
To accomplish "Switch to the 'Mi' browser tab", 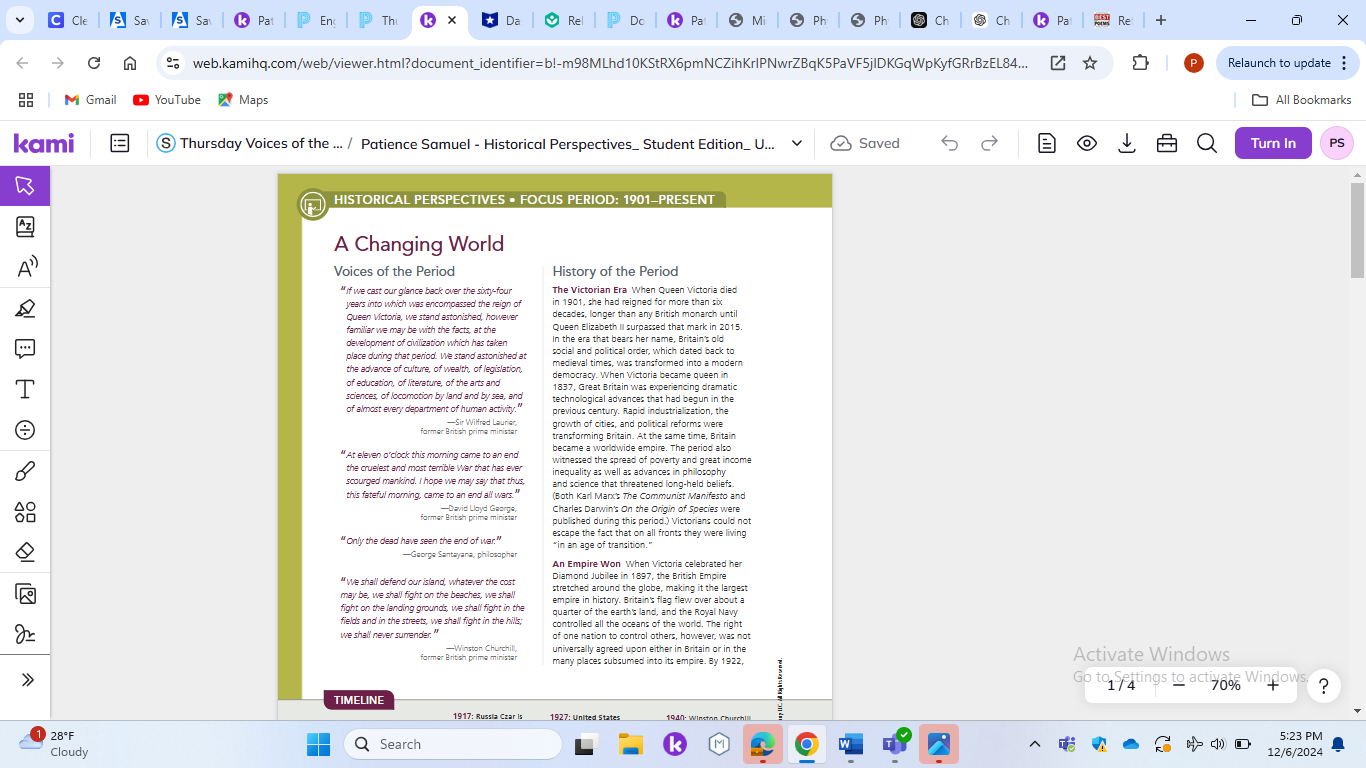I will point(750,20).
